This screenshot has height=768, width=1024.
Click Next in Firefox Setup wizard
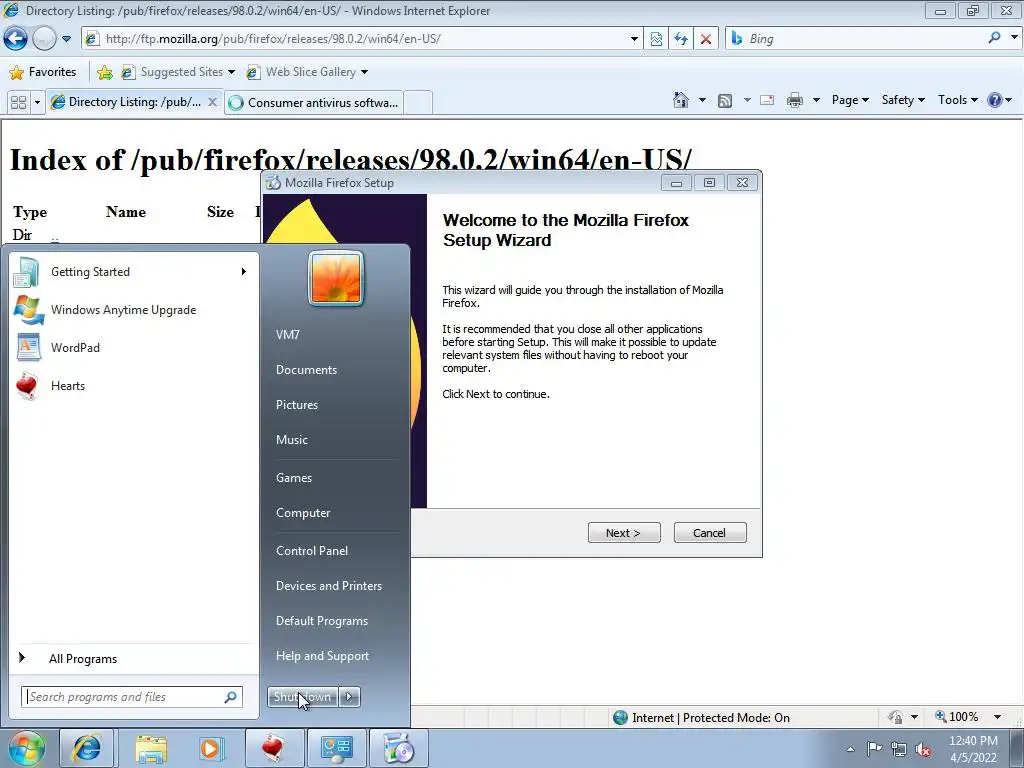[624, 533]
